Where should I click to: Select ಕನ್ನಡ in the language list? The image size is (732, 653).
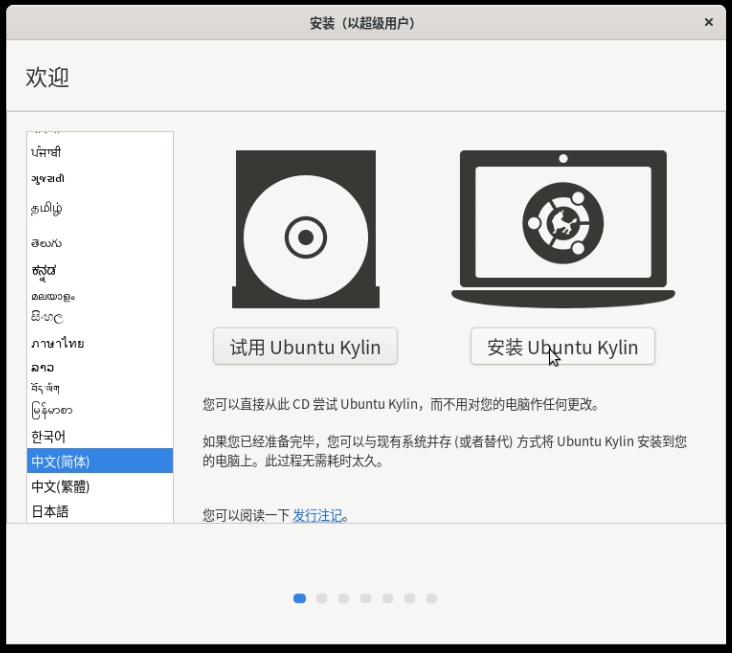click(100, 271)
